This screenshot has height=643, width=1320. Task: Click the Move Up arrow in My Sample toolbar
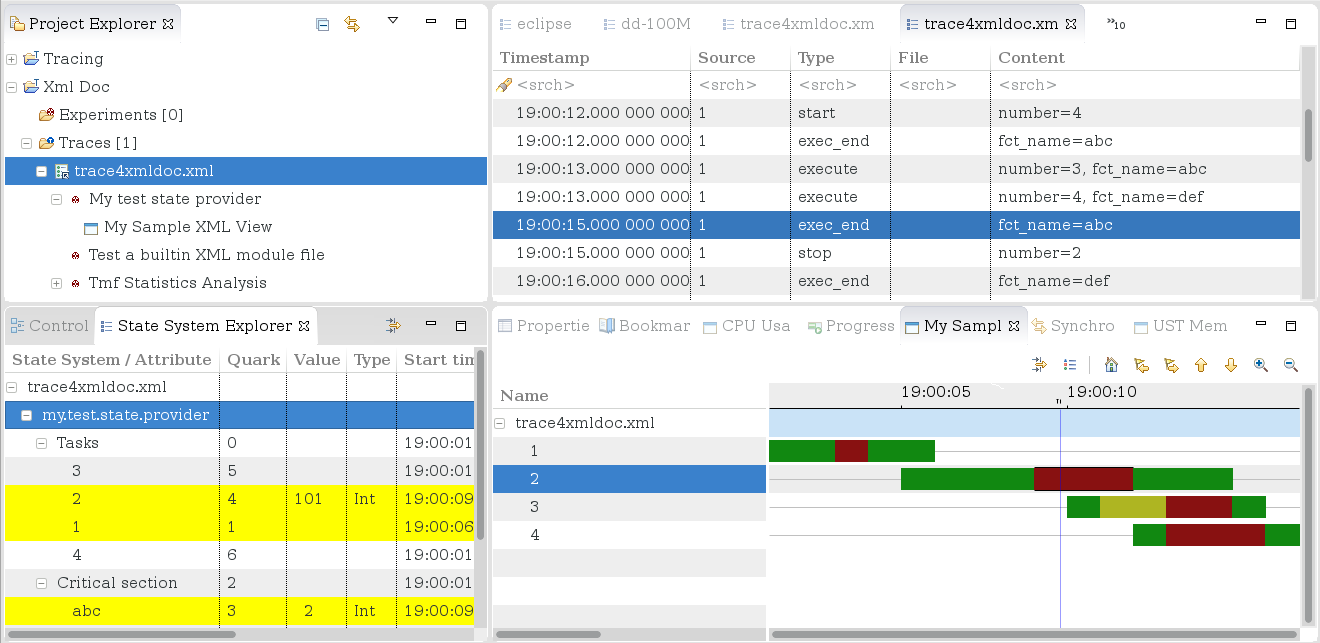[1201, 365]
